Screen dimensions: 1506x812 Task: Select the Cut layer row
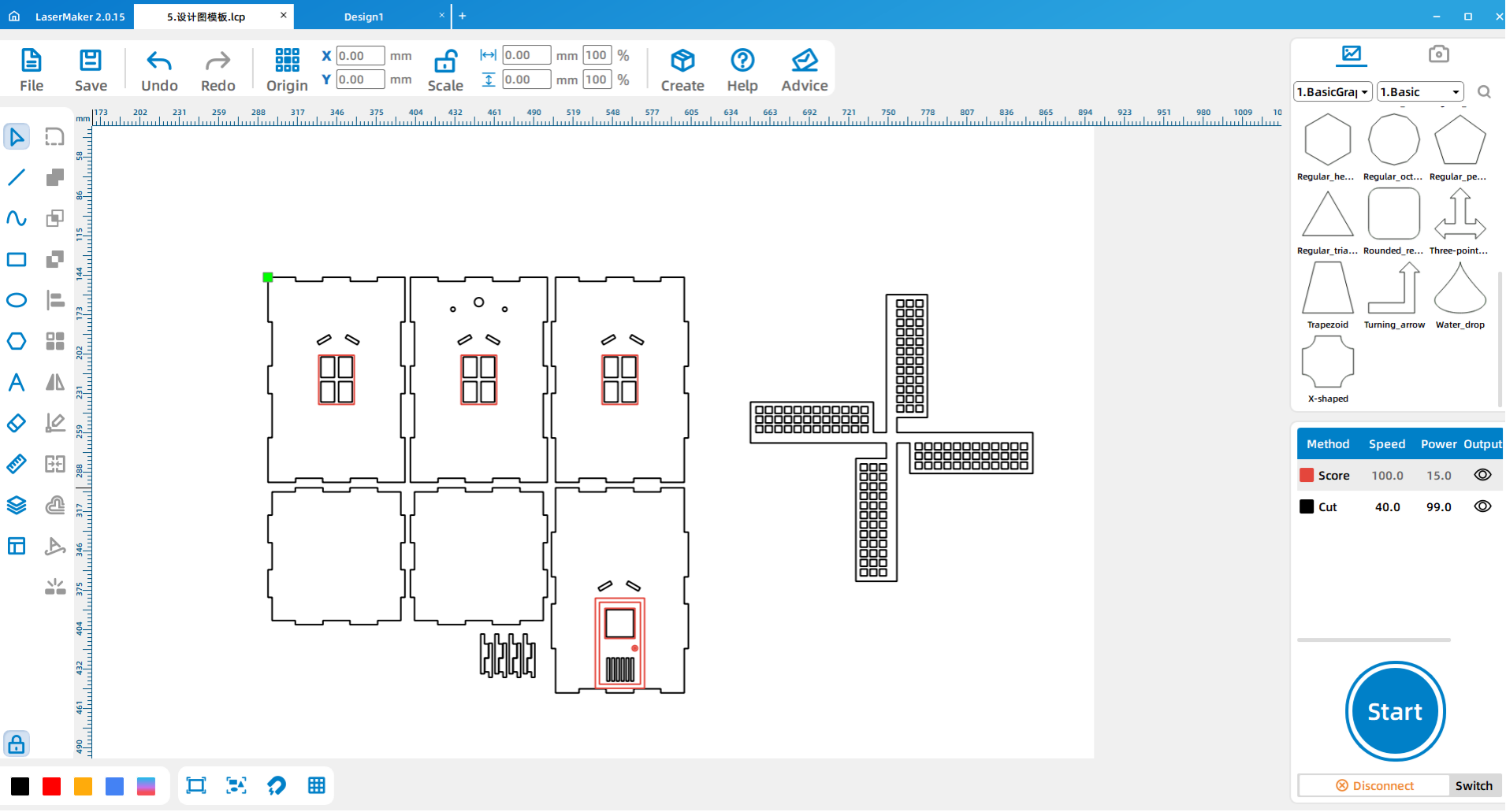[x=1400, y=506]
